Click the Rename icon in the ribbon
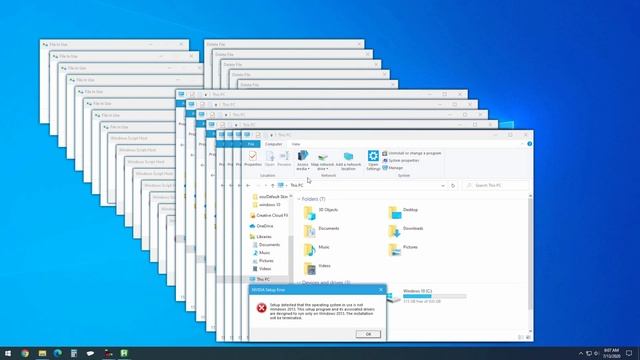Image resolution: width=640 pixels, height=360 pixels. [x=284, y=158]
